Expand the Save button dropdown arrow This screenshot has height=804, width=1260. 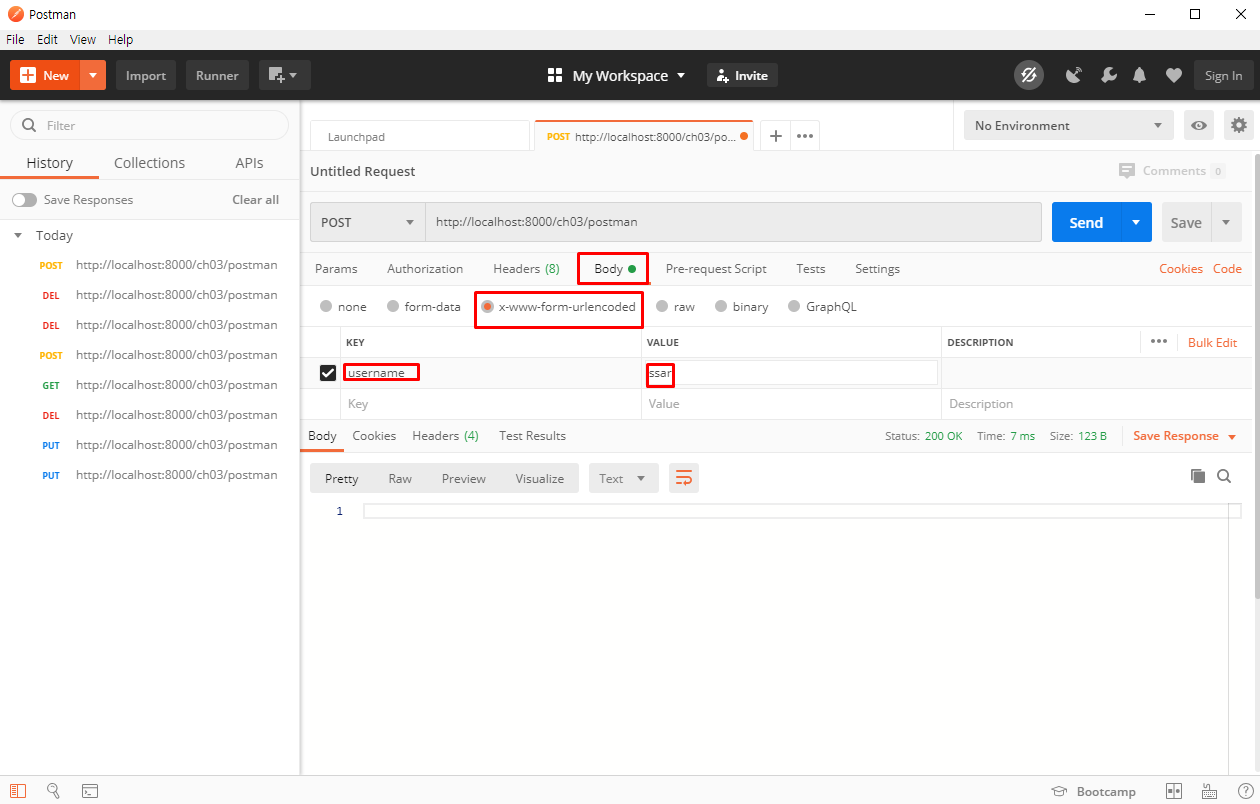click(x=1226, y=222)
